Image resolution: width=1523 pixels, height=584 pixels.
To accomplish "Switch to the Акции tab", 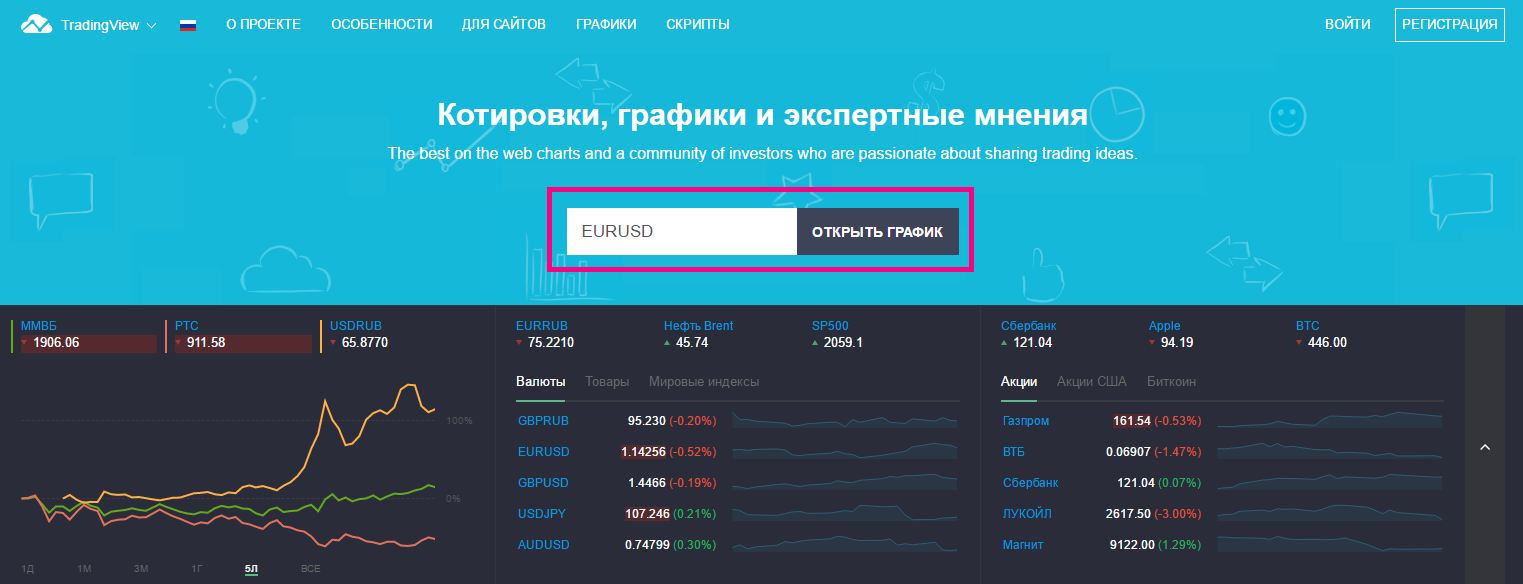I will [1019, 381].
